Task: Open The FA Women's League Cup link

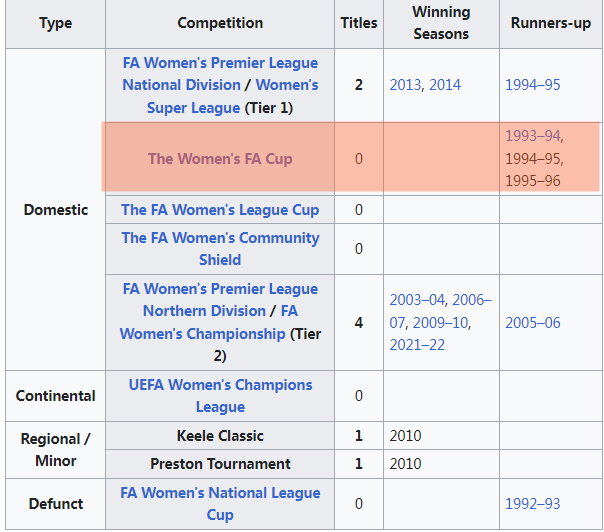Action: (220, 210)
